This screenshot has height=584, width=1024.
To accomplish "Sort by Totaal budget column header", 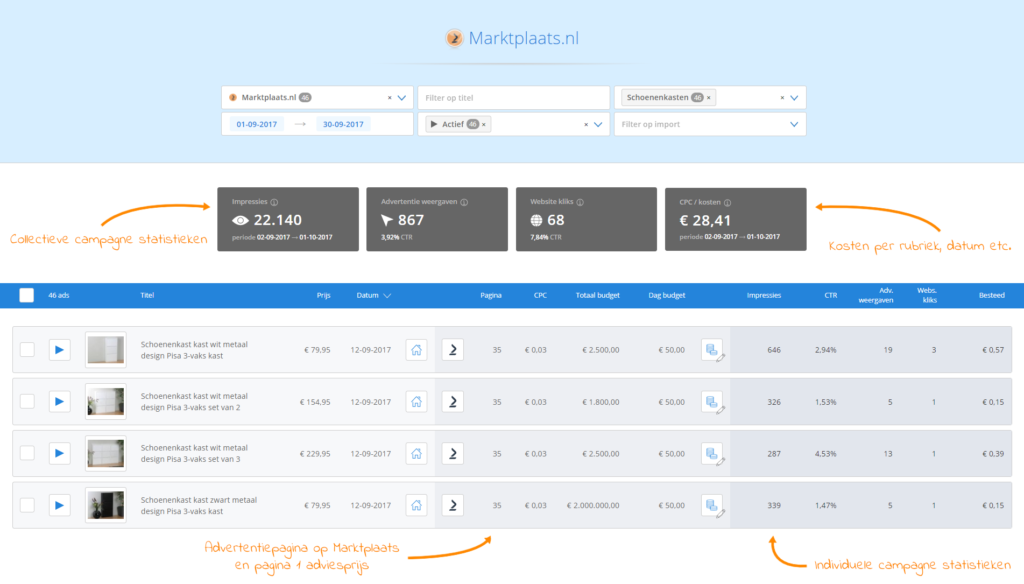I will coord(598,295).
